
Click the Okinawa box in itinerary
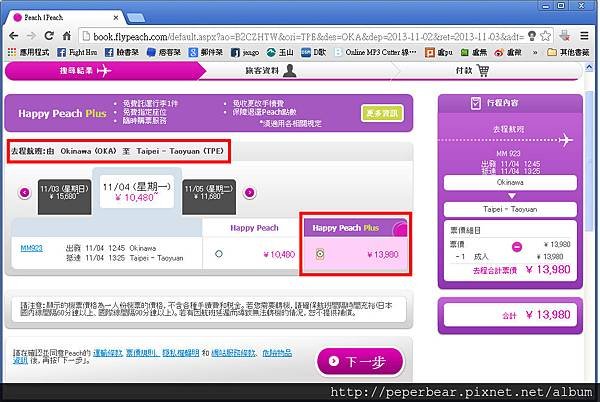point(510,182)
